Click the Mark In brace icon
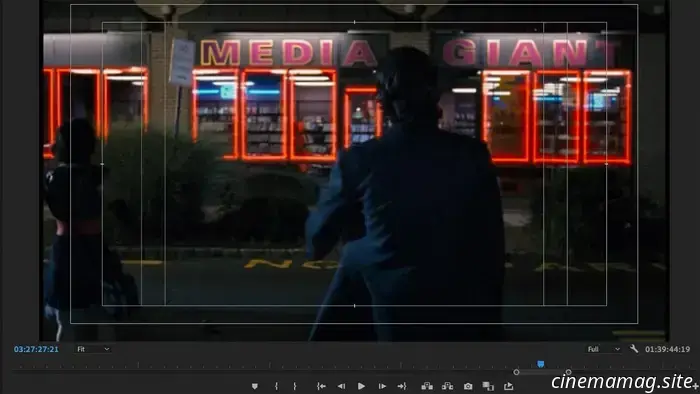The width and height of the screenshot is (700, 394). (276, 386)
